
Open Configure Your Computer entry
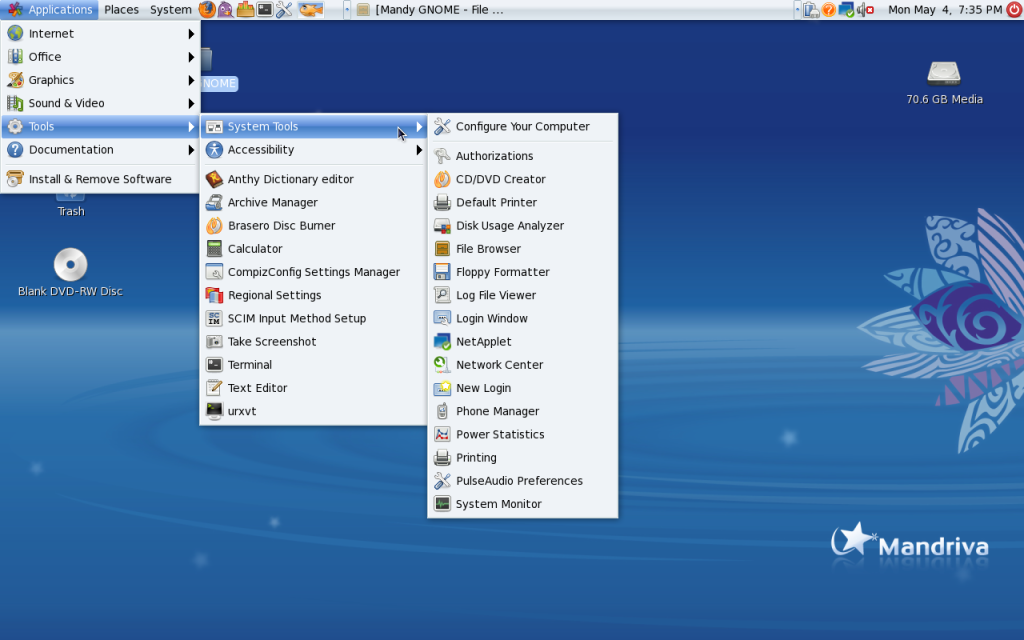click(x=522, y=127)
